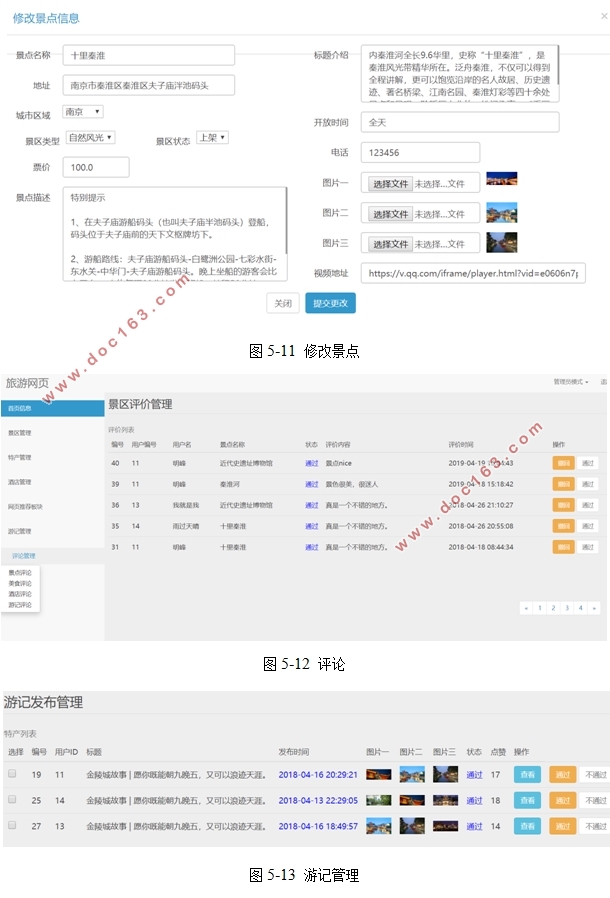Choose a file for 图片一
Image resolution: width=610 pixels, height=898 pixels.
click(x=390, y=184)
